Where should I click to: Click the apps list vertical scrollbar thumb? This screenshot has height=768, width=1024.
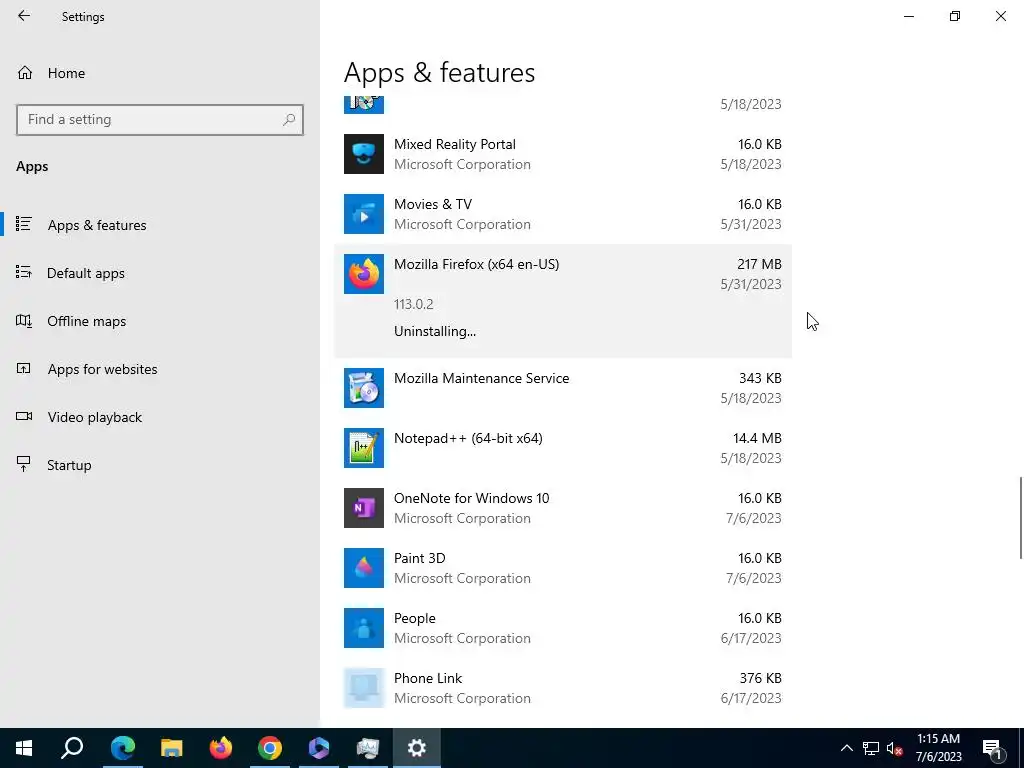click(x=1021, y=518)
